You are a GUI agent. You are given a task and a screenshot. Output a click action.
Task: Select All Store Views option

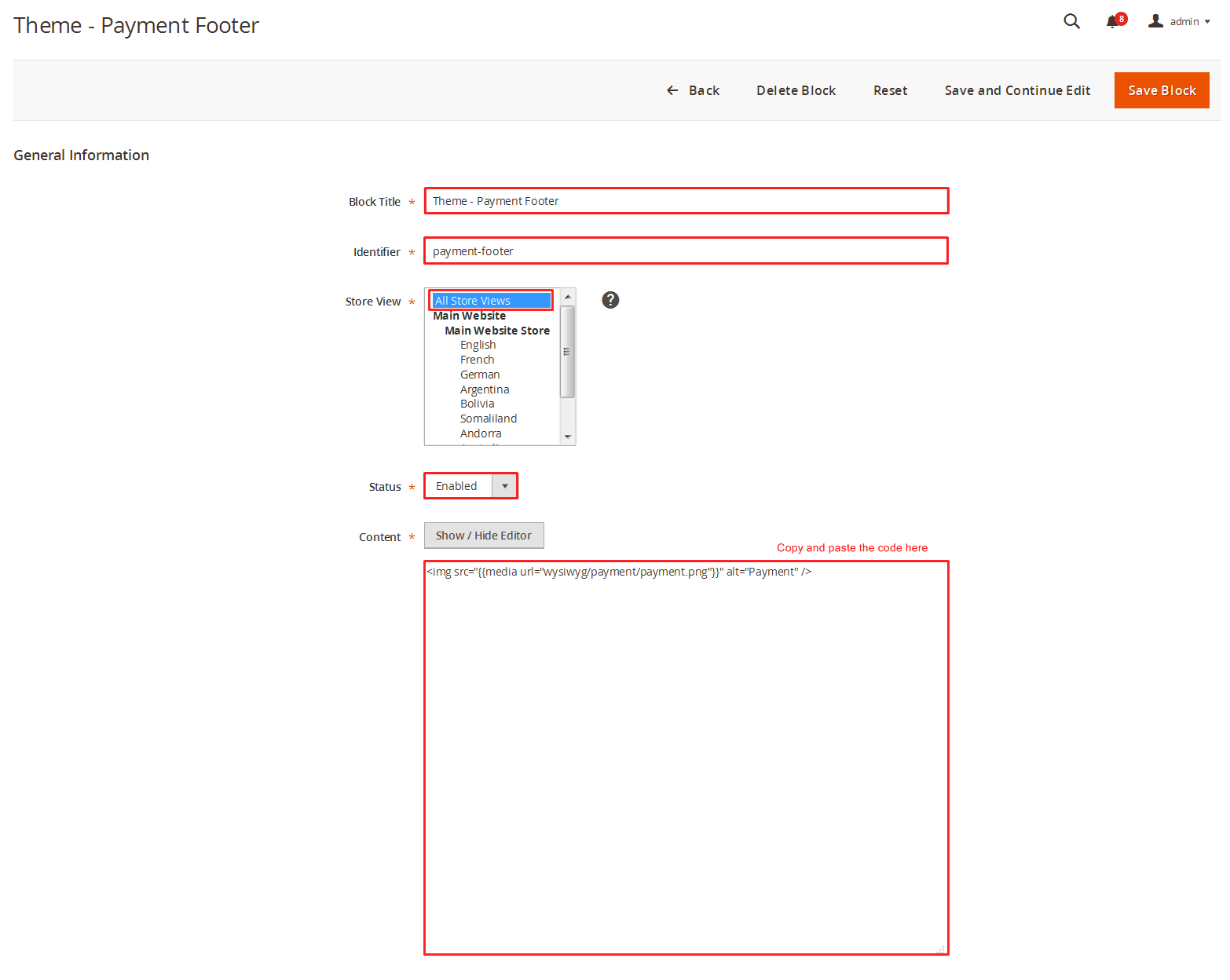pos(492,301)
